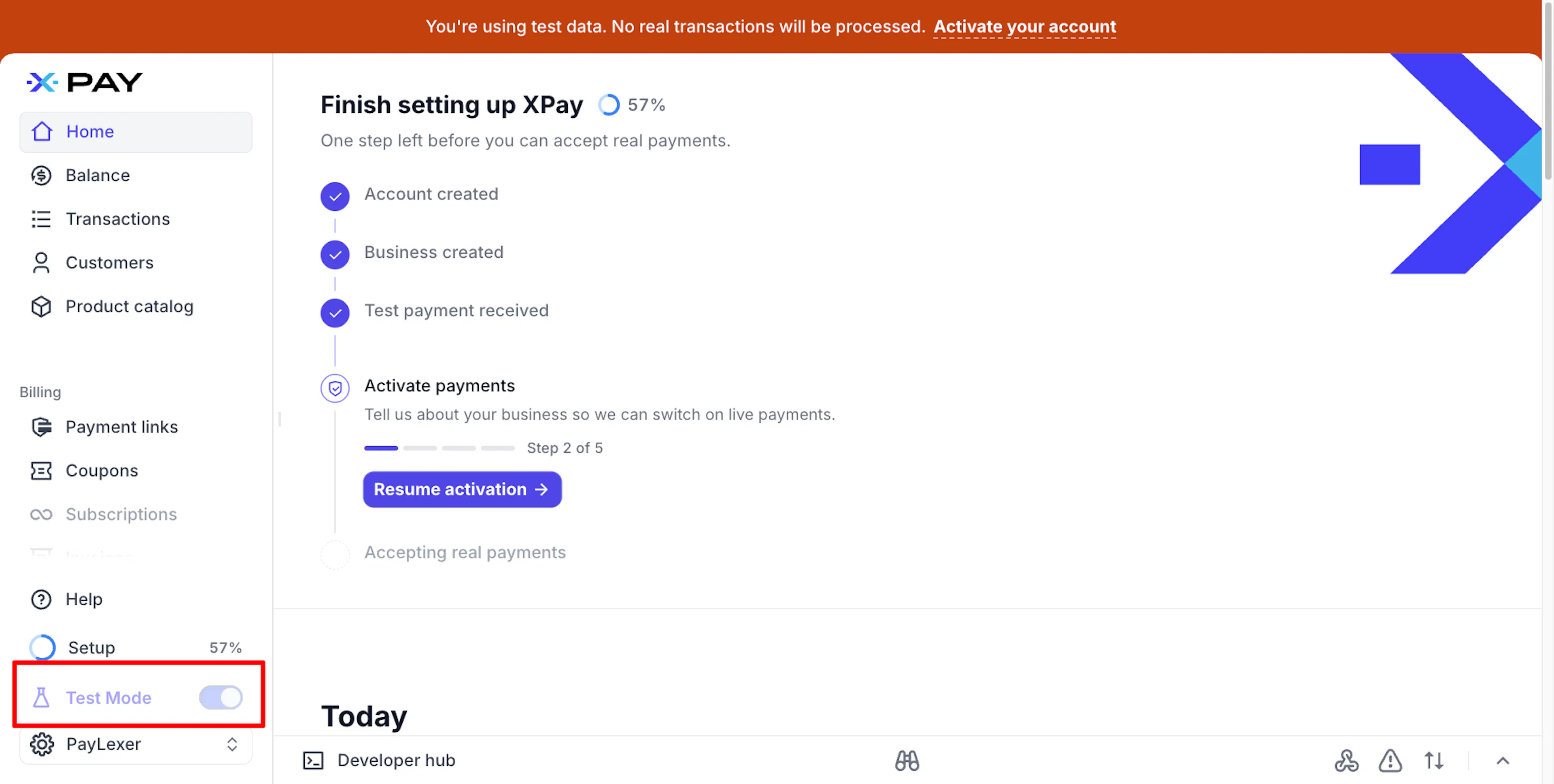The height and width of the screenshot is (784, 1554).
Task: Click the up-down arrows requests icon
Action: [1434, 761]
